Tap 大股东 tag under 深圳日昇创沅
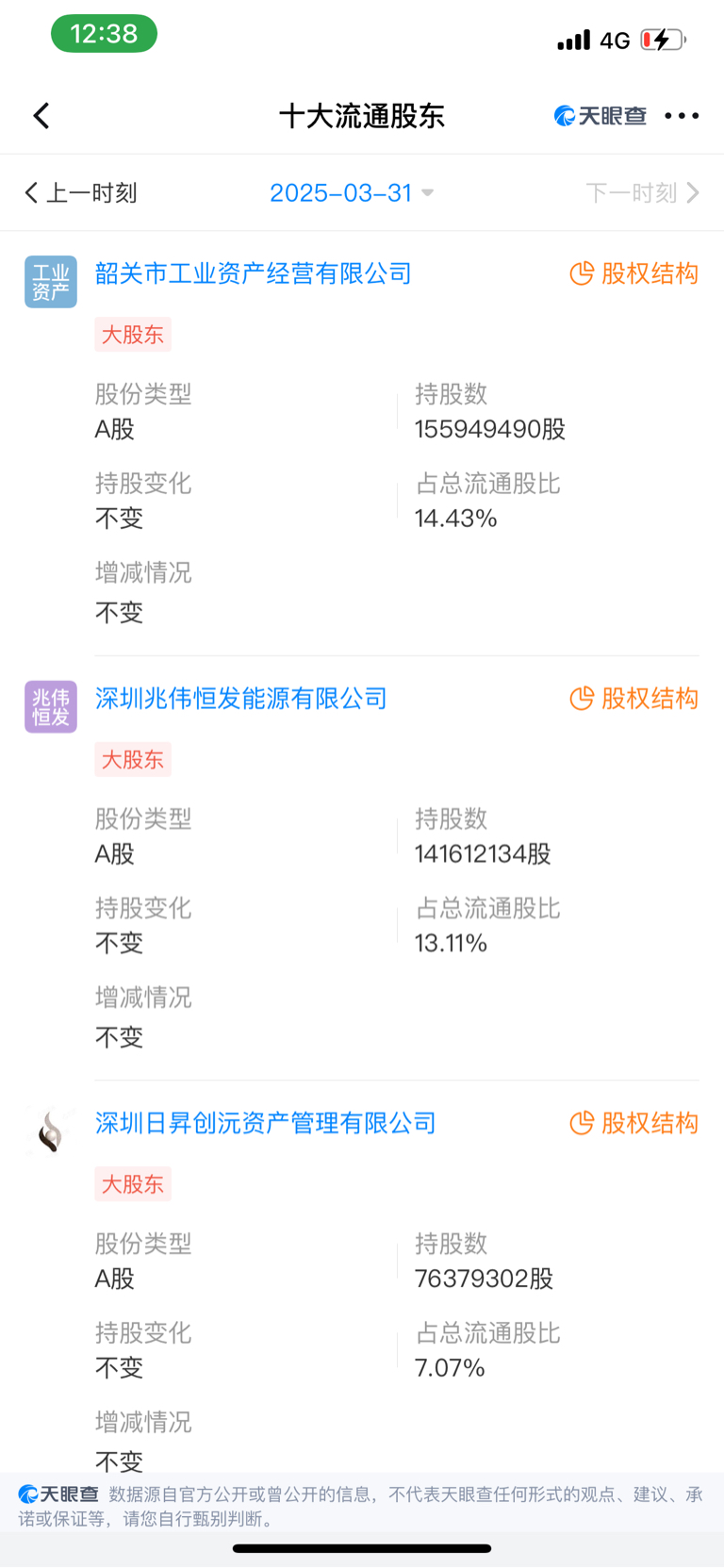Screen dimensions: 724x1568 click(x=133, y=1184)
